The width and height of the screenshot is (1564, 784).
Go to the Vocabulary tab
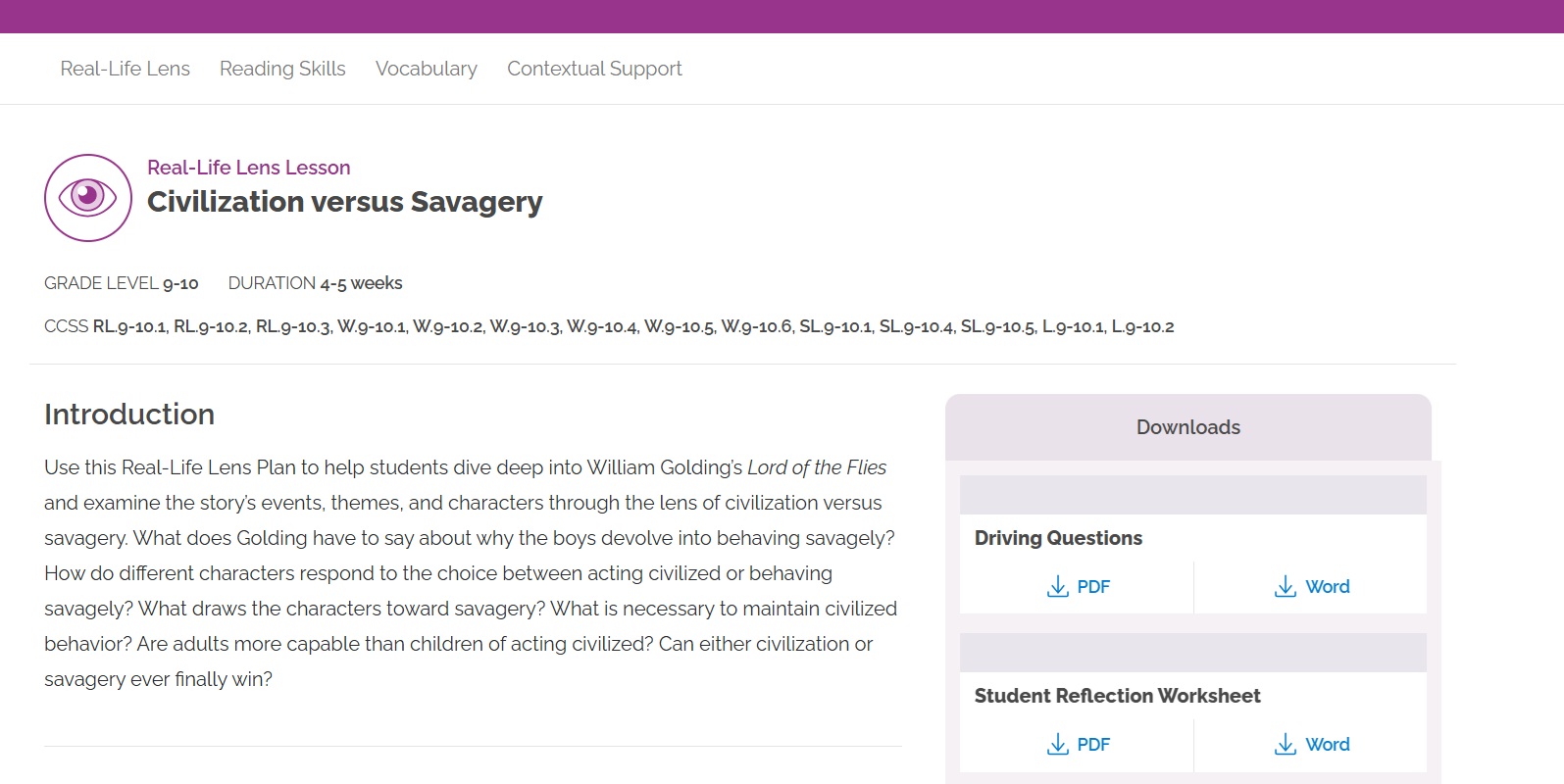point(426,69)
